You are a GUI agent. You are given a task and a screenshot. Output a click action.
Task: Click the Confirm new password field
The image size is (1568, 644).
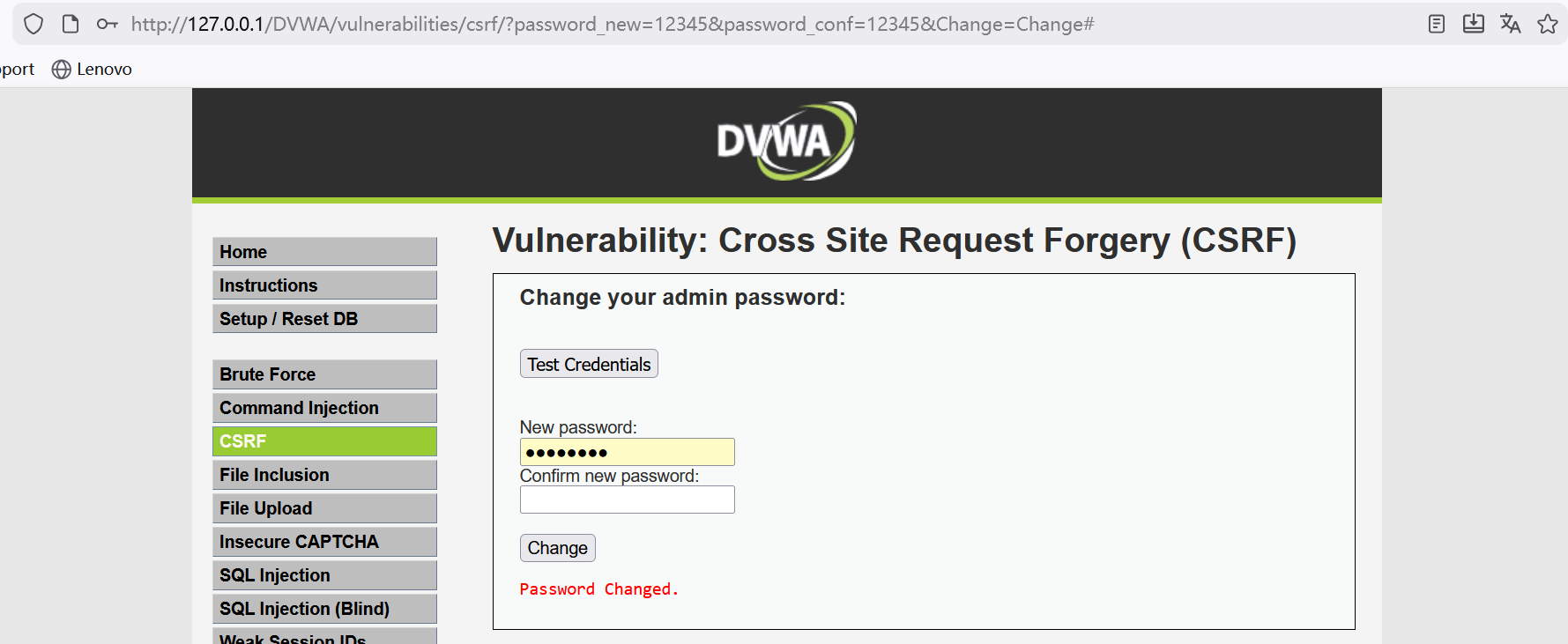pyautogui.click(x=627, y=500)
